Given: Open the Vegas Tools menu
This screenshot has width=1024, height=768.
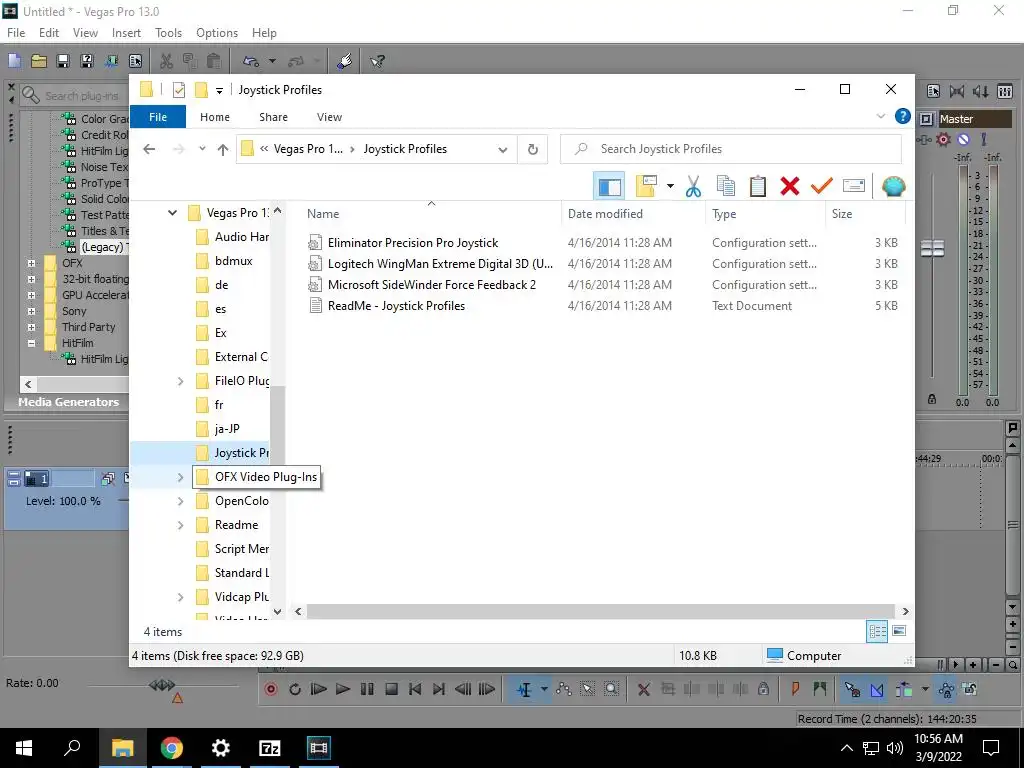Looking at the screenshot, I should 168,33.
